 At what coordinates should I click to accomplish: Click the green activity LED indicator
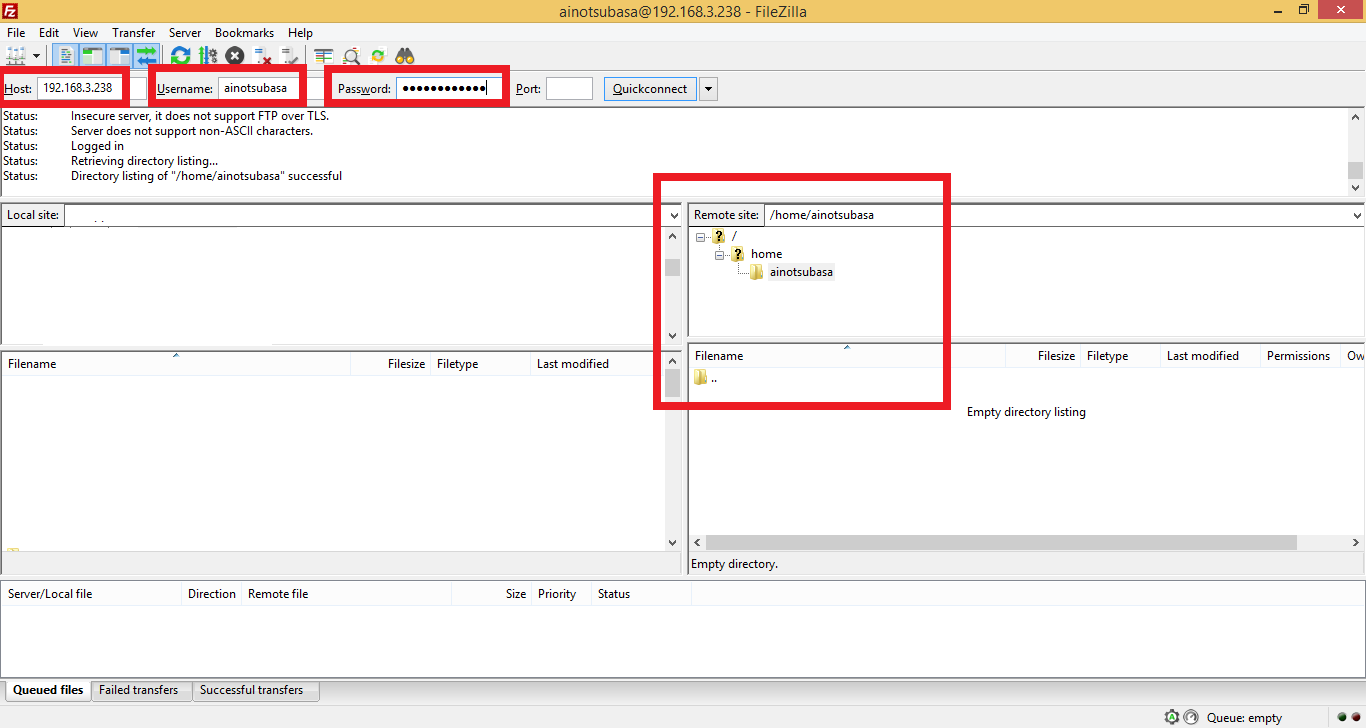pyautogui.click(x=1342, y=717)
